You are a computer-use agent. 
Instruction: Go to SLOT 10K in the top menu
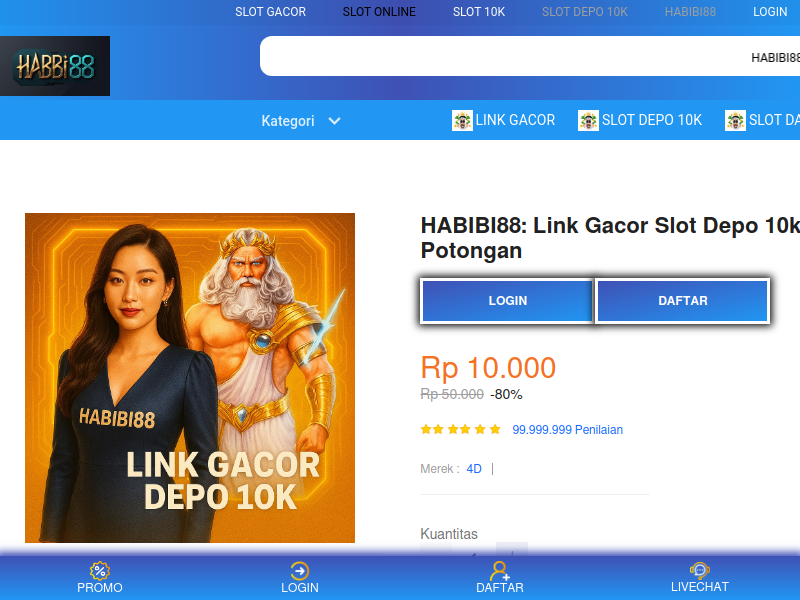point(479,12)
